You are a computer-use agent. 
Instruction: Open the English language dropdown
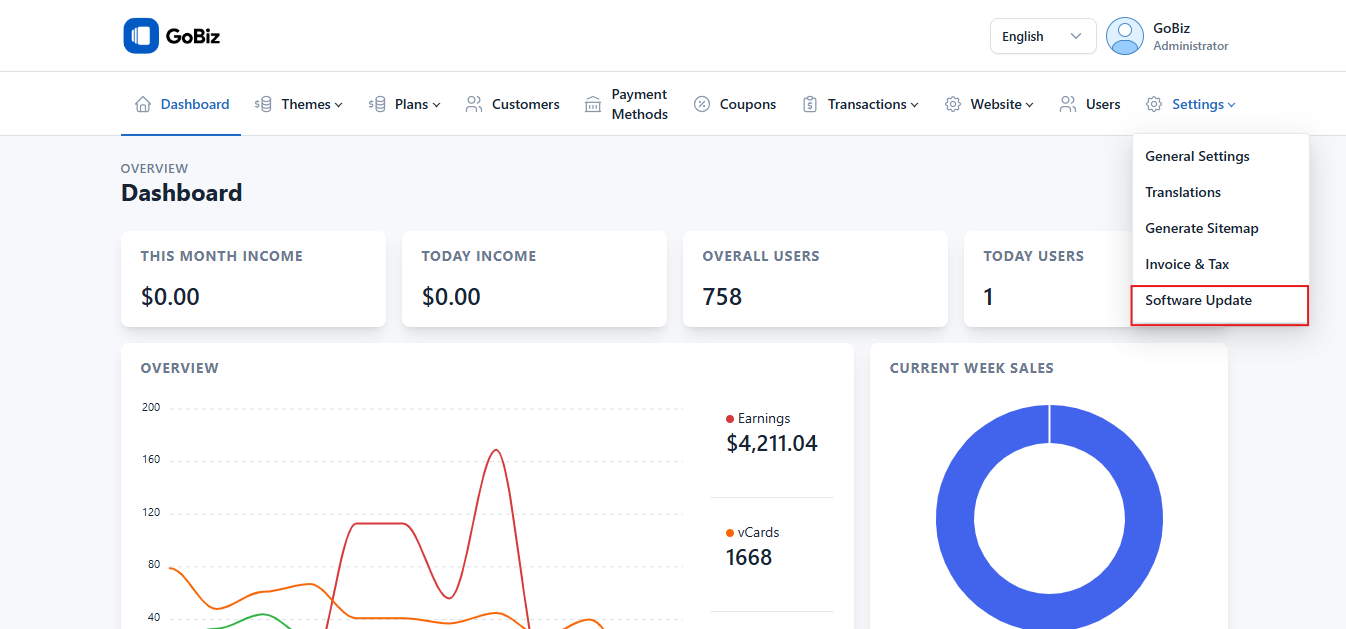1042,36
